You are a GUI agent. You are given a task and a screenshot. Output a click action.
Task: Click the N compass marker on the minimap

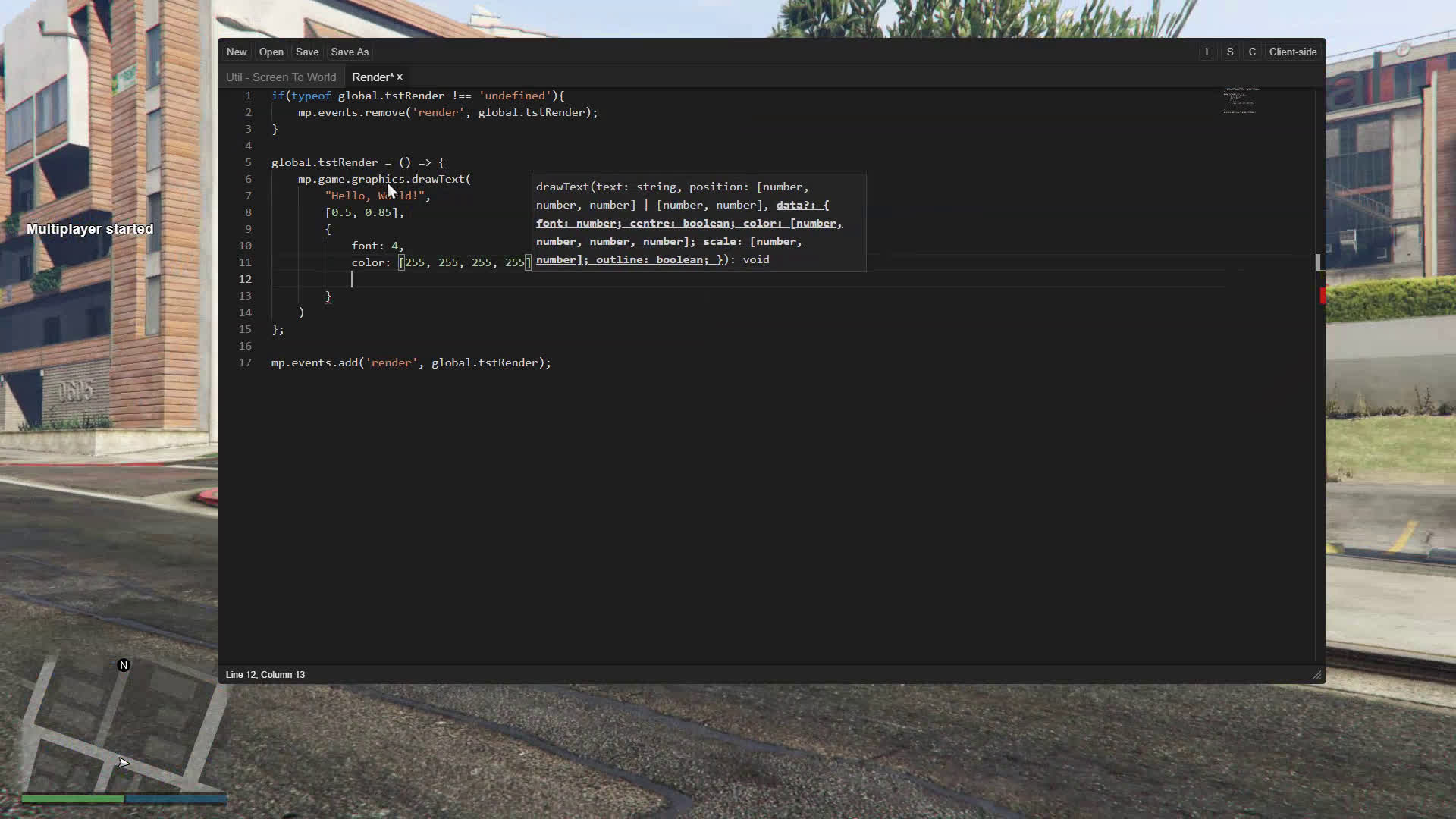click(x=124, y=665)
